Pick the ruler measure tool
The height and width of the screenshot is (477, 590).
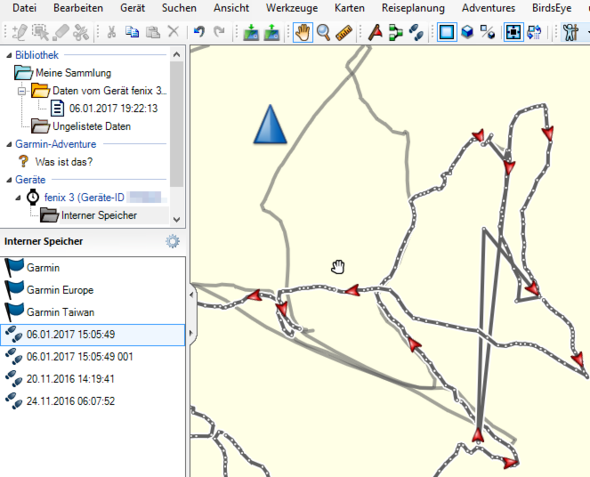[x=344, y=32]
